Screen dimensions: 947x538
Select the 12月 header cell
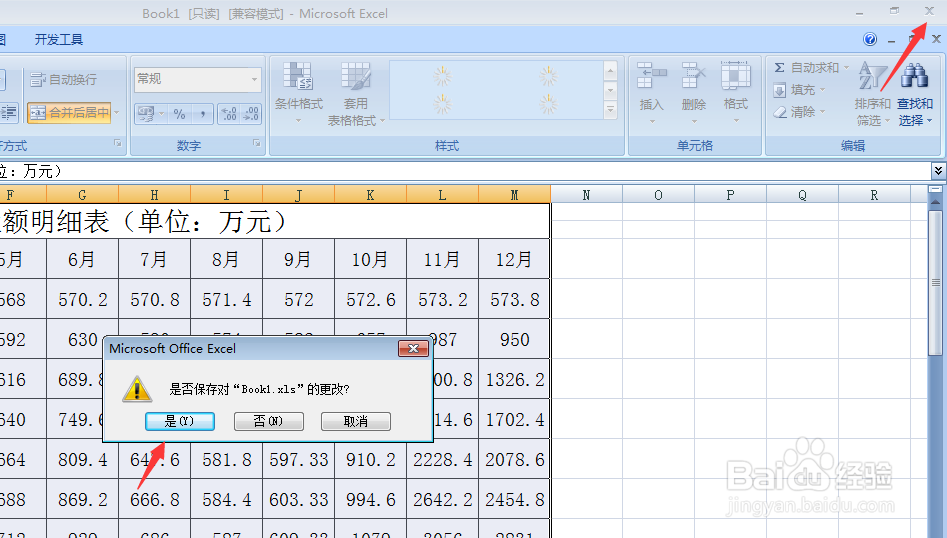point(514,259)
